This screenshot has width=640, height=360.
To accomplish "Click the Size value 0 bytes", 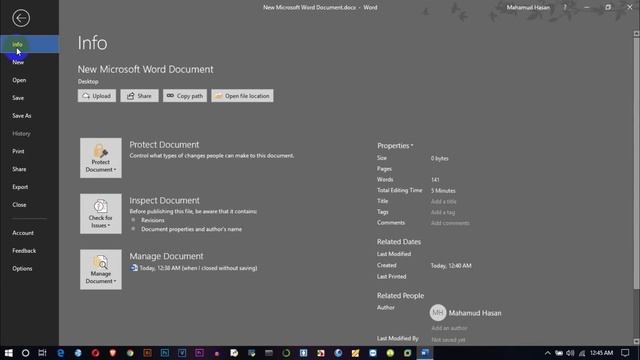I will [440, 158].
